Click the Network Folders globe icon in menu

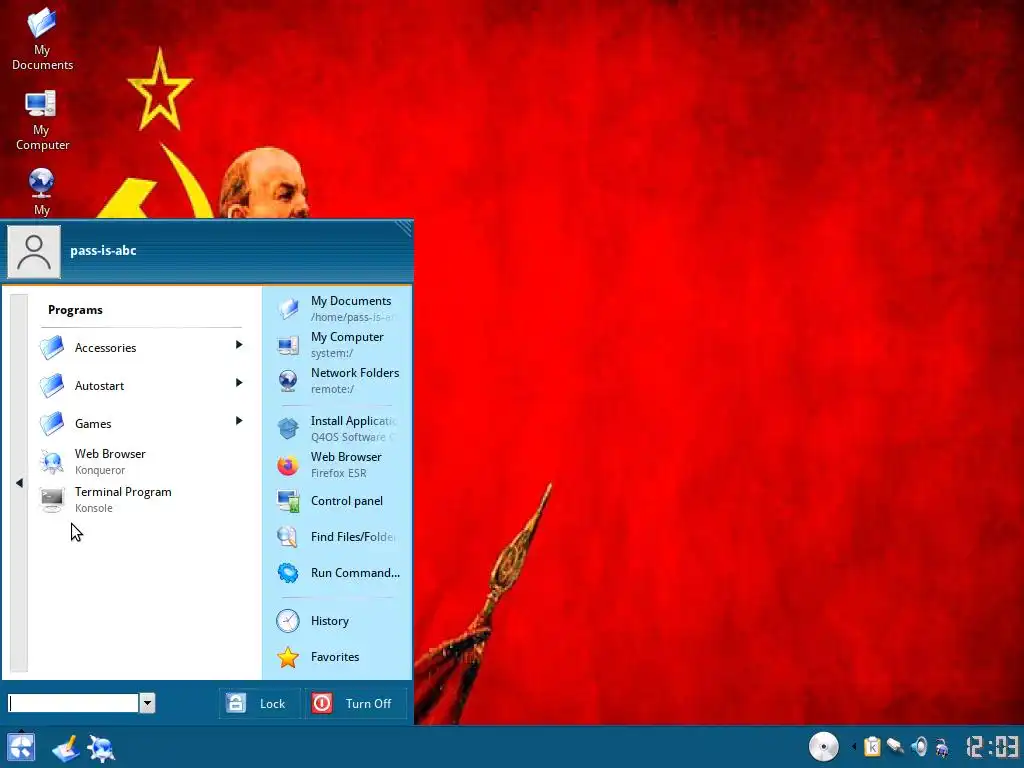287,381
